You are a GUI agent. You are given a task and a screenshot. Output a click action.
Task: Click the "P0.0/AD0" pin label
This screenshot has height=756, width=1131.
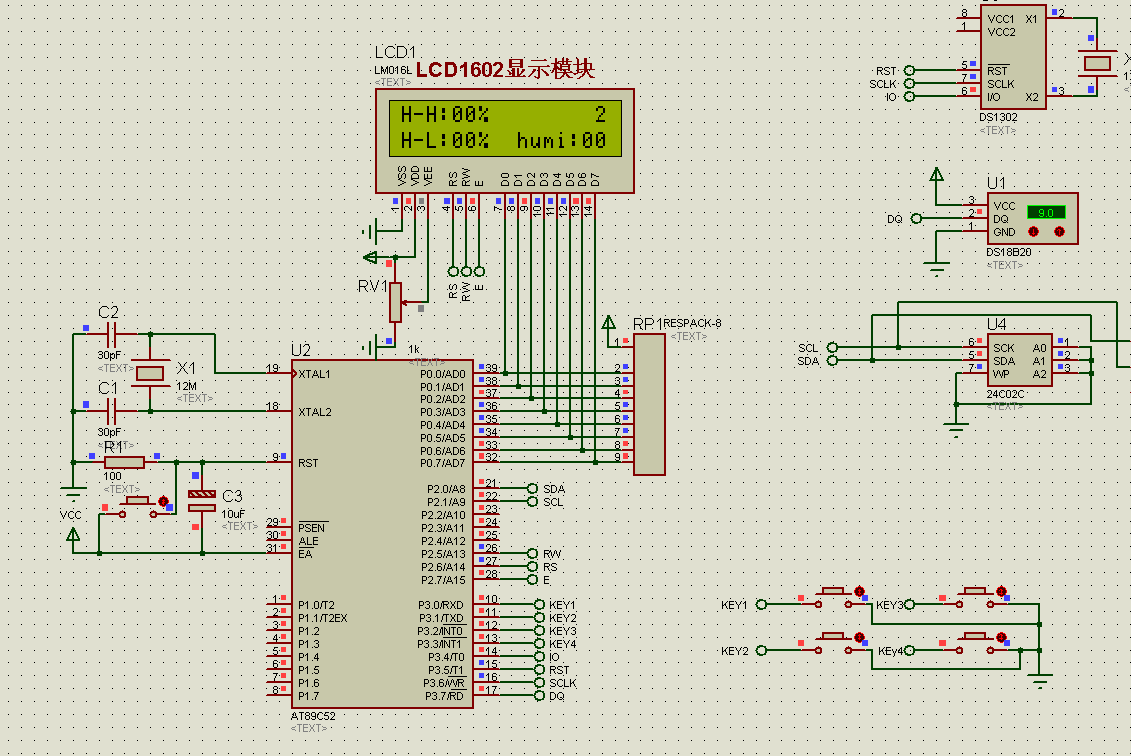point(443,374)
